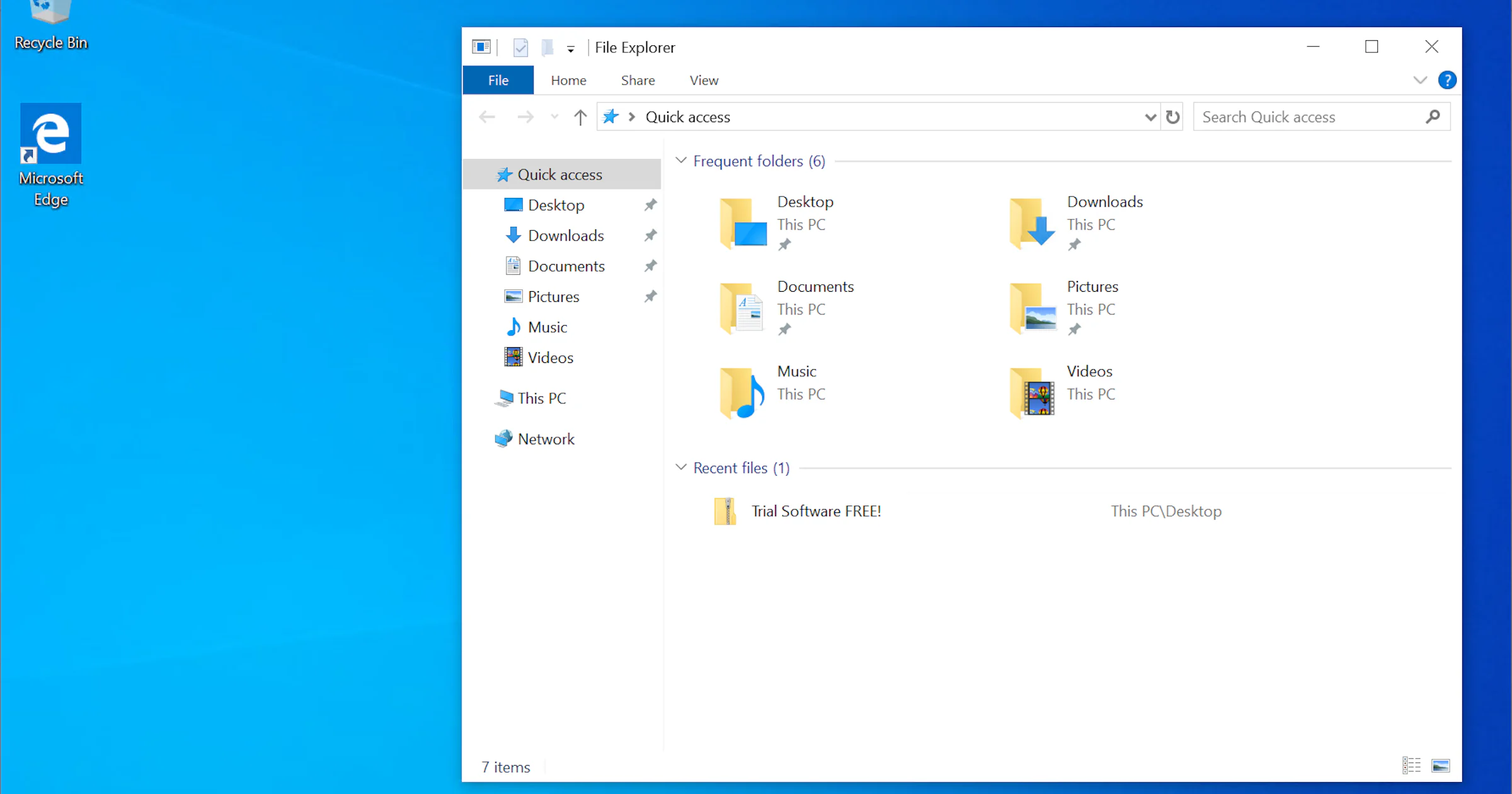1512x794 pixels.
Task: Click the Frequent folders (6) header
Action: coord(759,161)
